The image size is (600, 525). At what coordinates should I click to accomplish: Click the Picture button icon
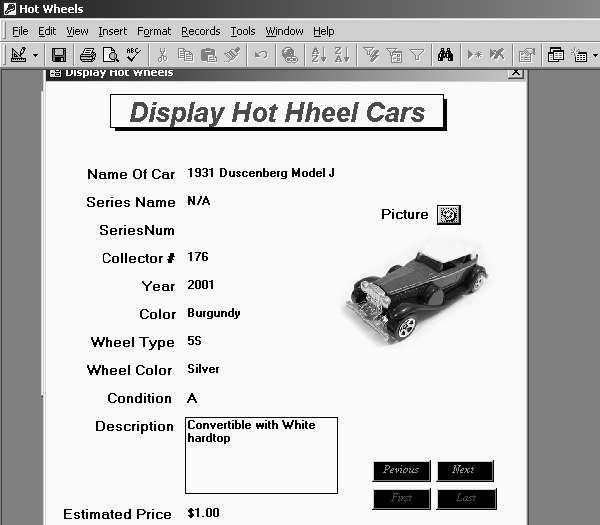point(449,215)
